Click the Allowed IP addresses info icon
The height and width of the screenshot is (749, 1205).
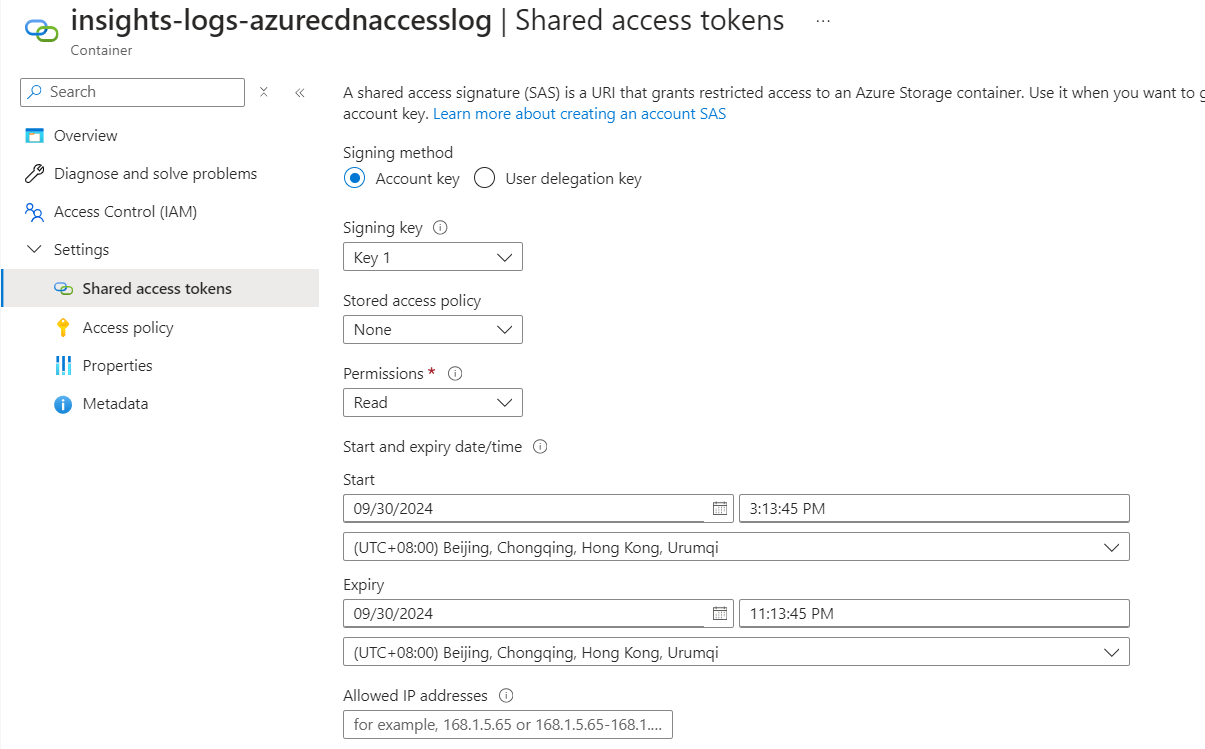coord(506,696)
